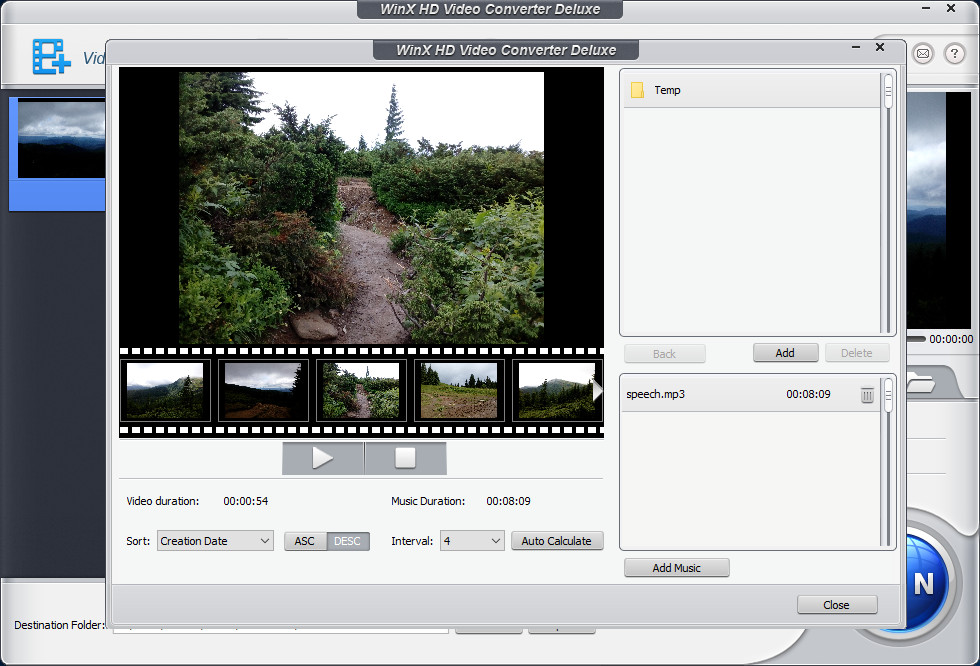
Task: Play the slideshow preview
Action: pos(322,458)
